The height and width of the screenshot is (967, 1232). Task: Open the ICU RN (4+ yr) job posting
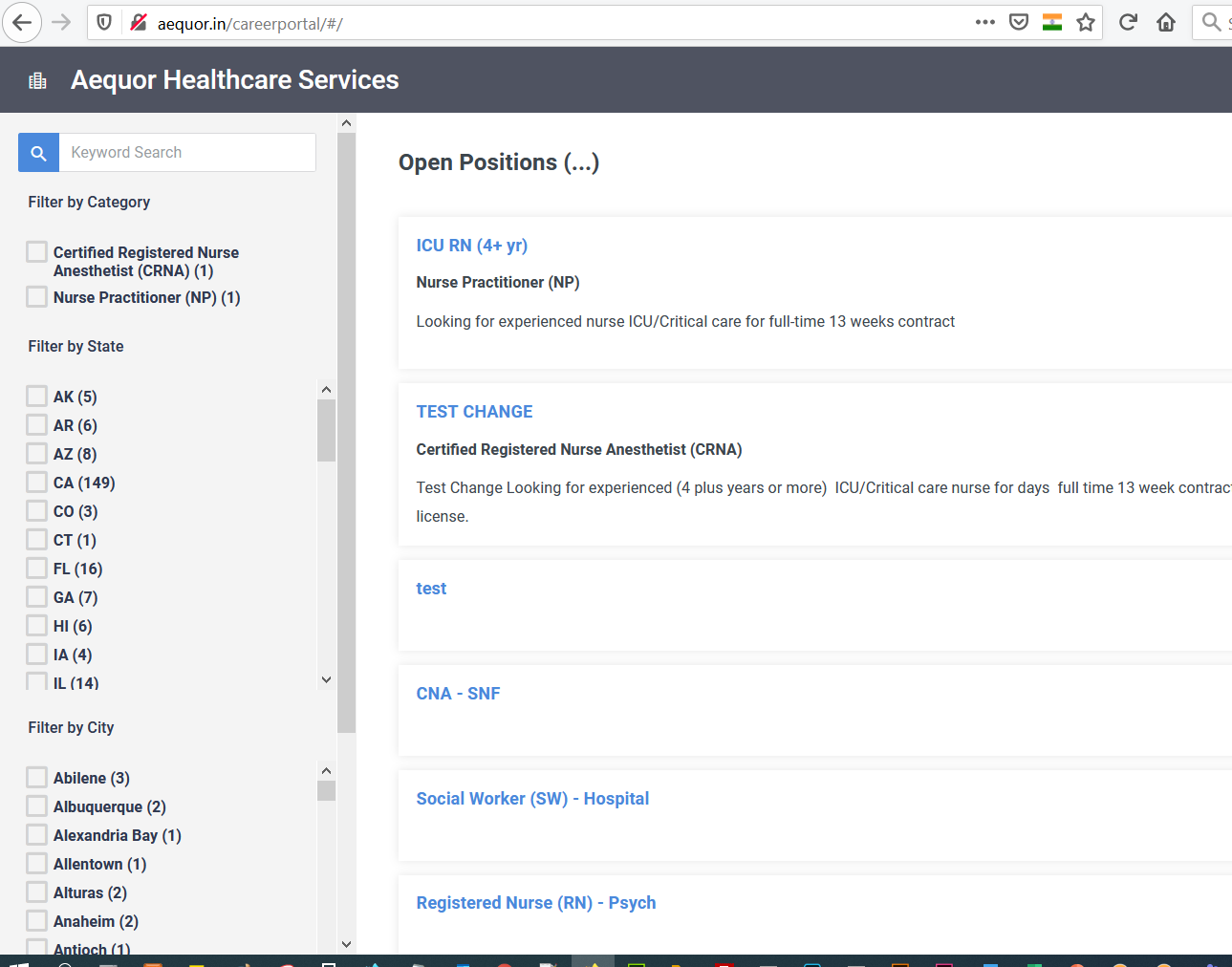click(x=471, y=245)
